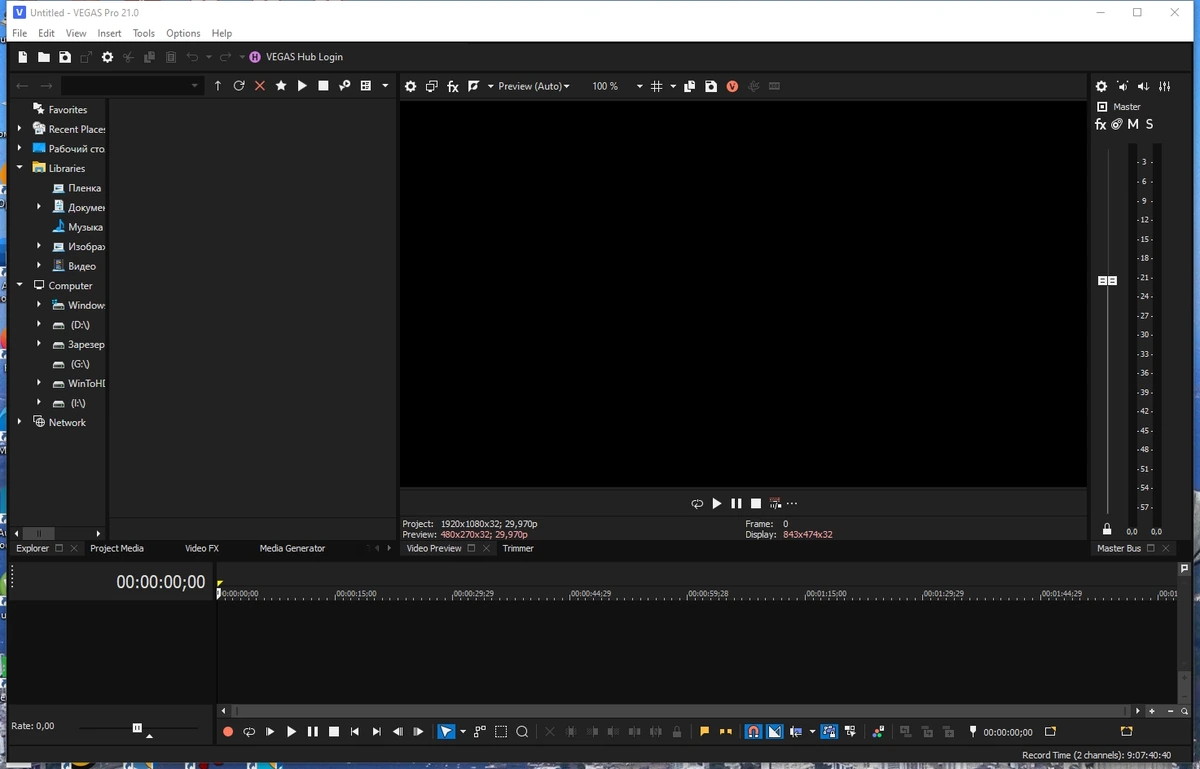Refresh the Explorer file list
The width and height of the screenshot is (1200, 769).
pyautogui.click(x=239, y=86)
